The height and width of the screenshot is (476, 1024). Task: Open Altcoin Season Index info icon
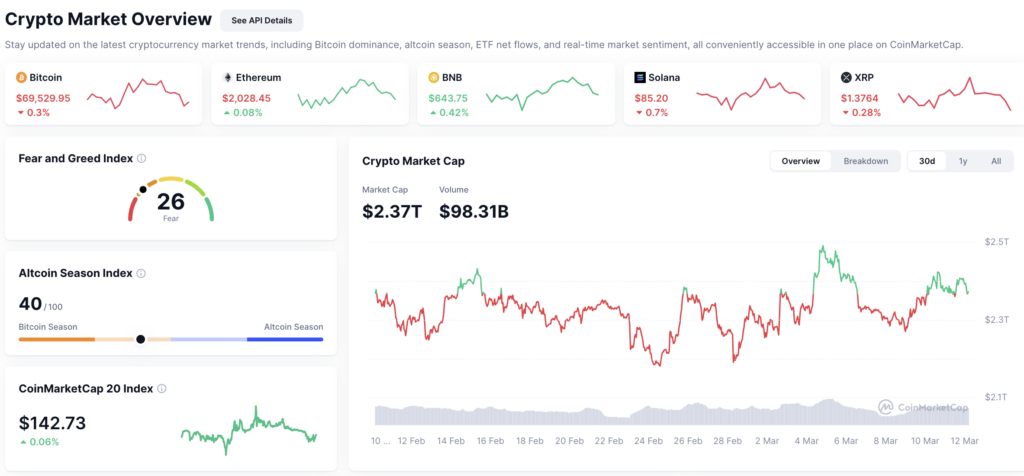tap(141, 274)
